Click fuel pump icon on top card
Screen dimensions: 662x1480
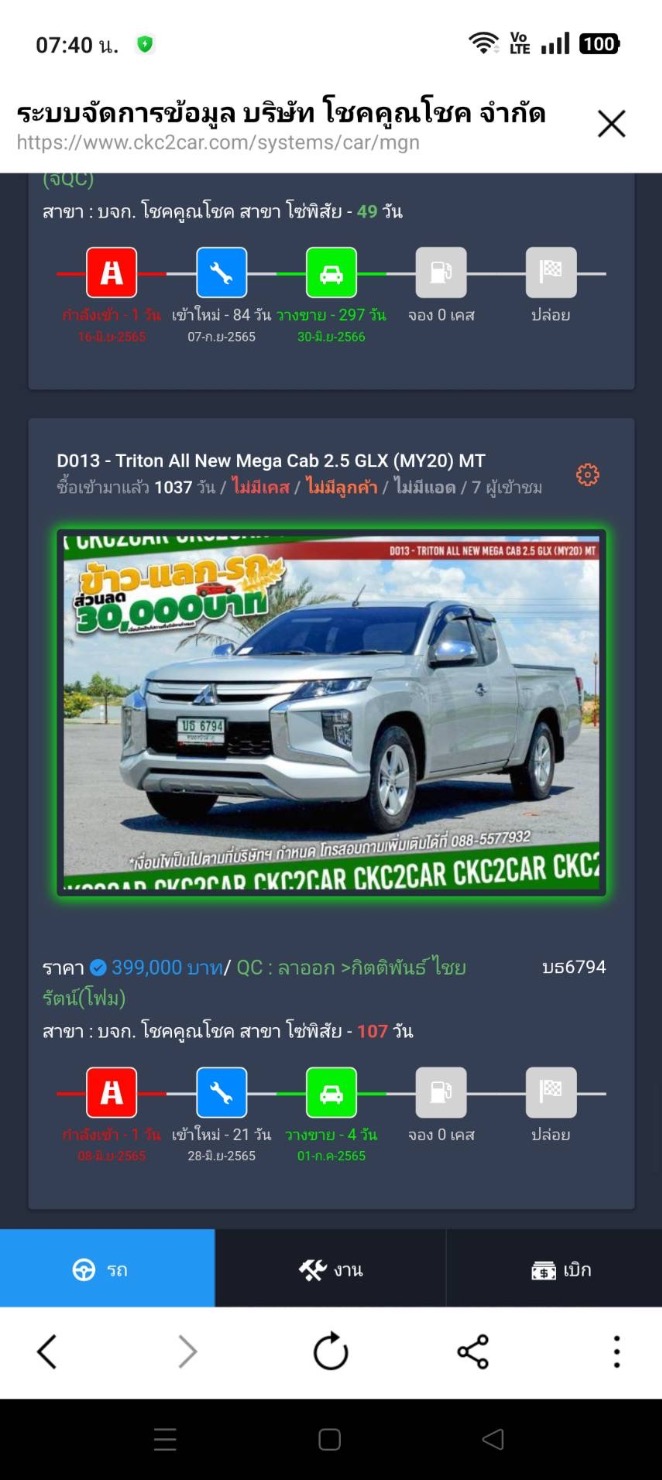441,273
